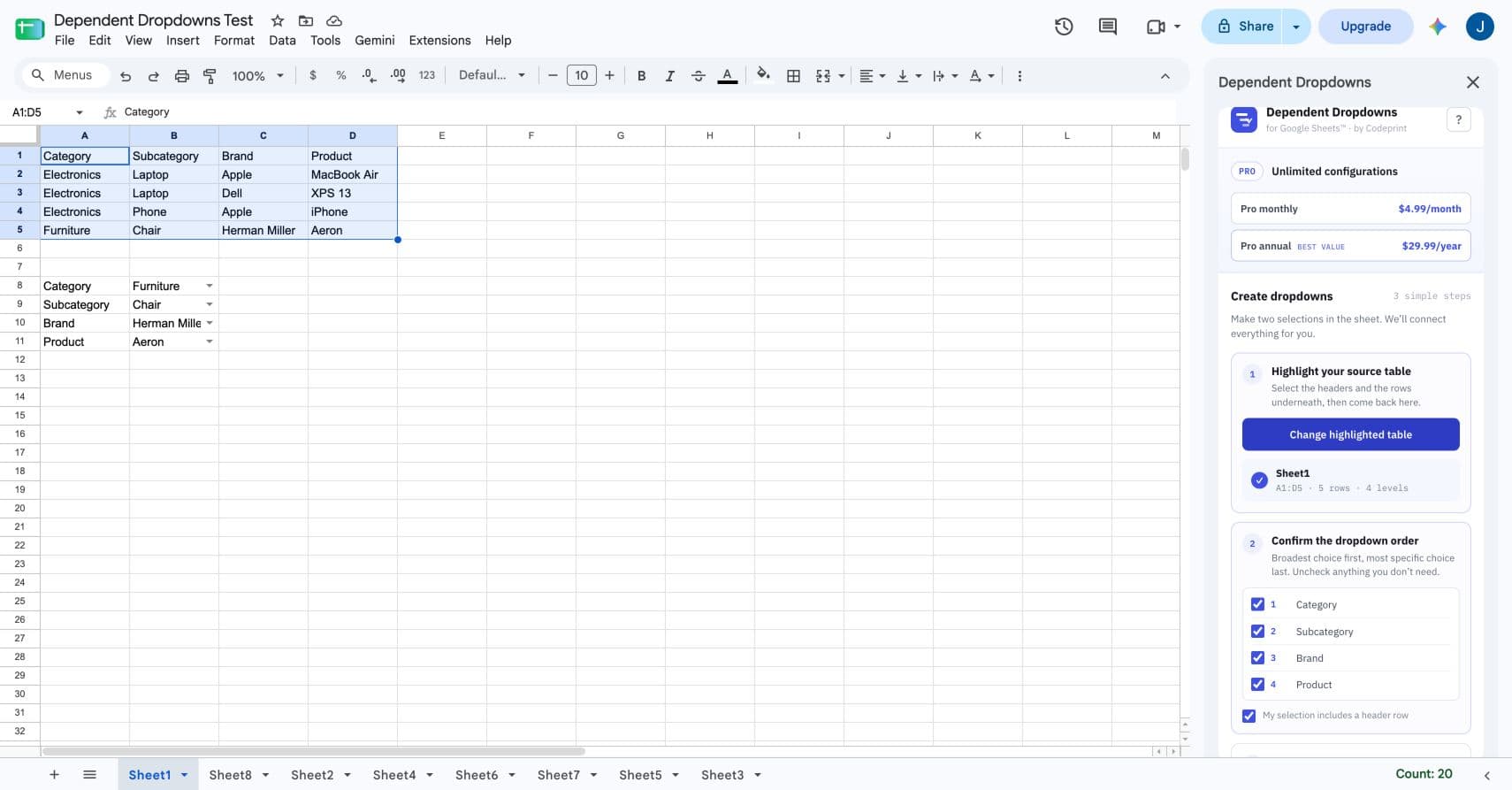Toggle Italic formatting

pos(670,76)
